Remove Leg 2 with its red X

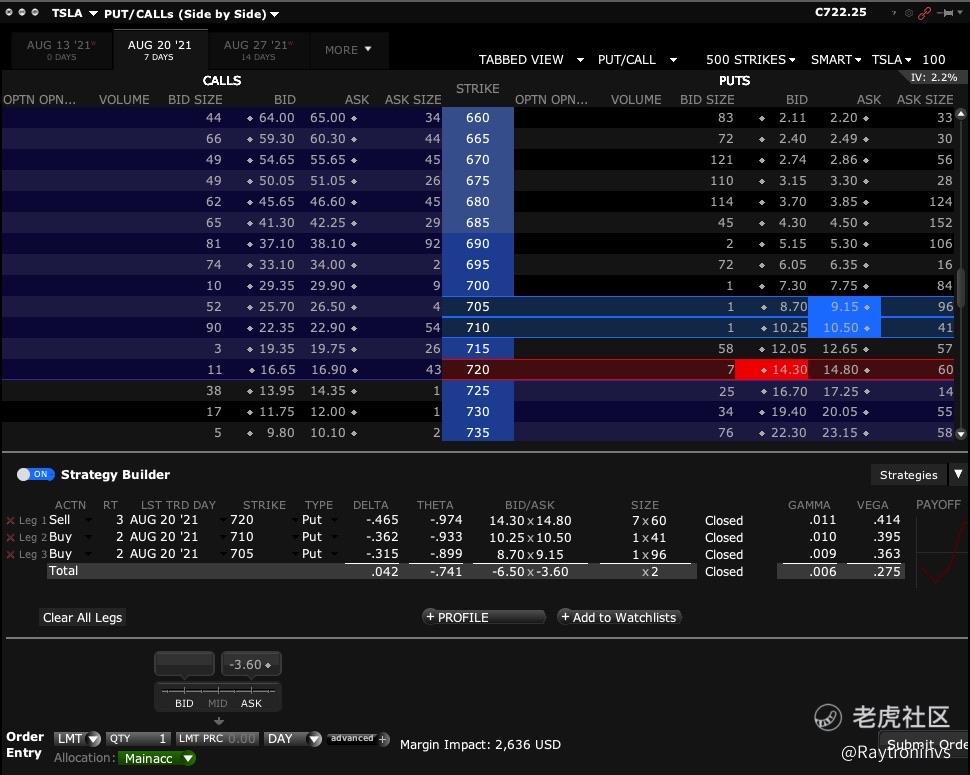10,537
